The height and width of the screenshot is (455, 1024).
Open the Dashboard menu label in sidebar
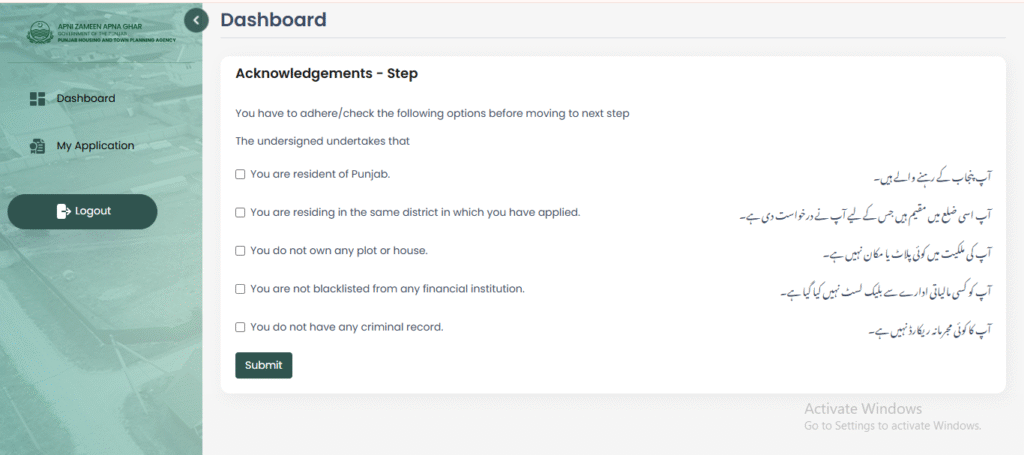click(86, 99)
